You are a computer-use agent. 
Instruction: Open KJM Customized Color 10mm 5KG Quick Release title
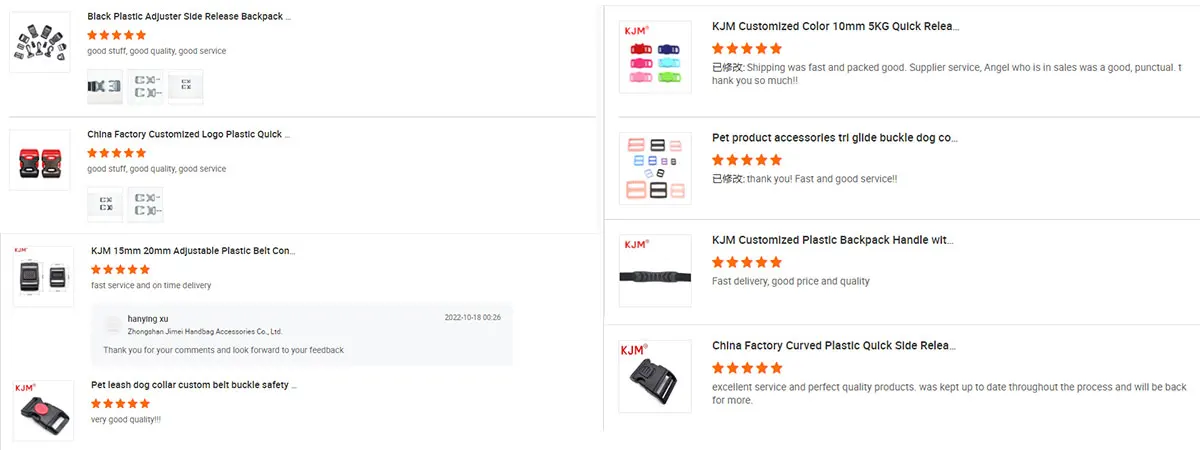(x=836, y=27)
